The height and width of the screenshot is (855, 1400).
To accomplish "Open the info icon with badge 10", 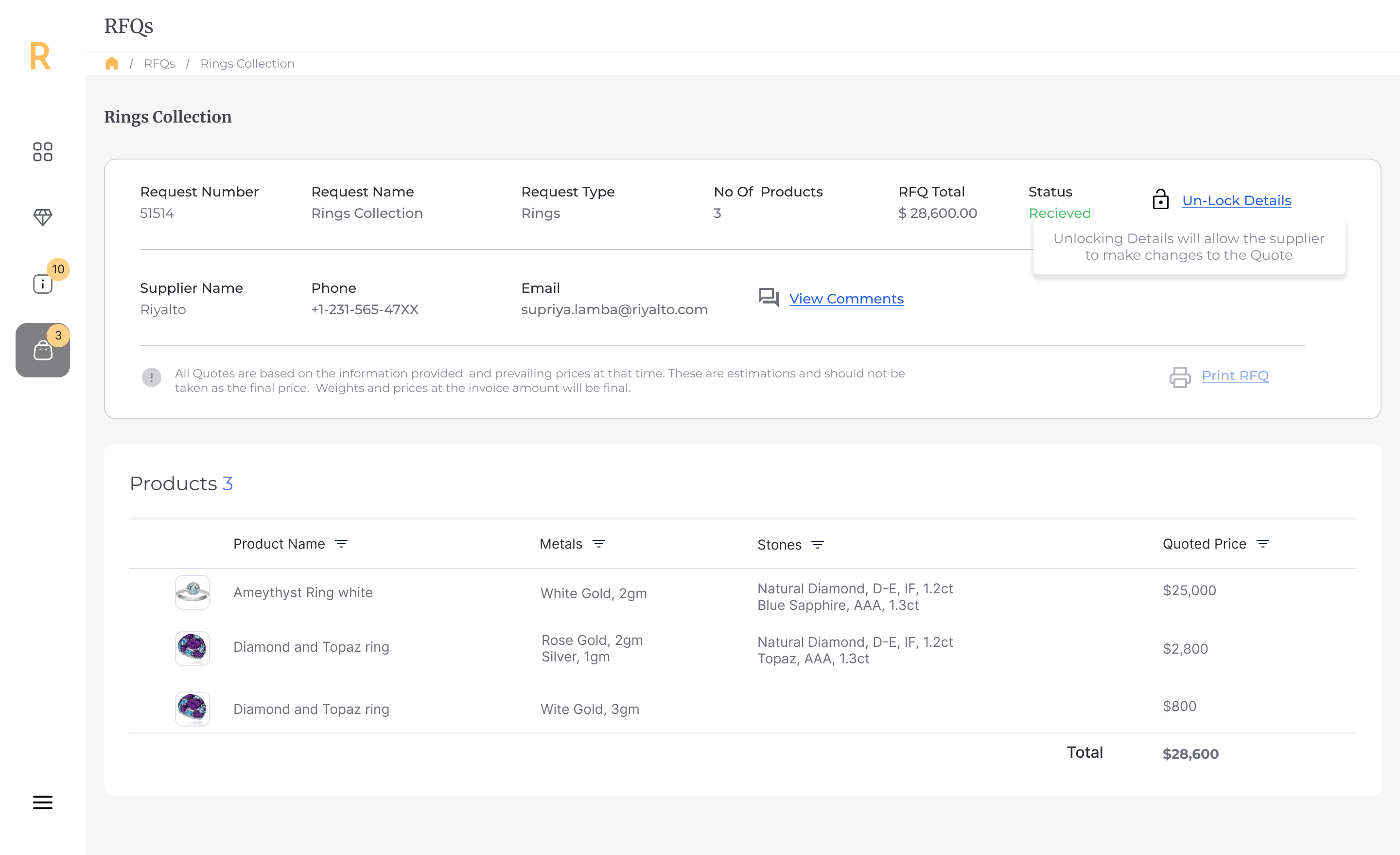I will tap(43, 284).
